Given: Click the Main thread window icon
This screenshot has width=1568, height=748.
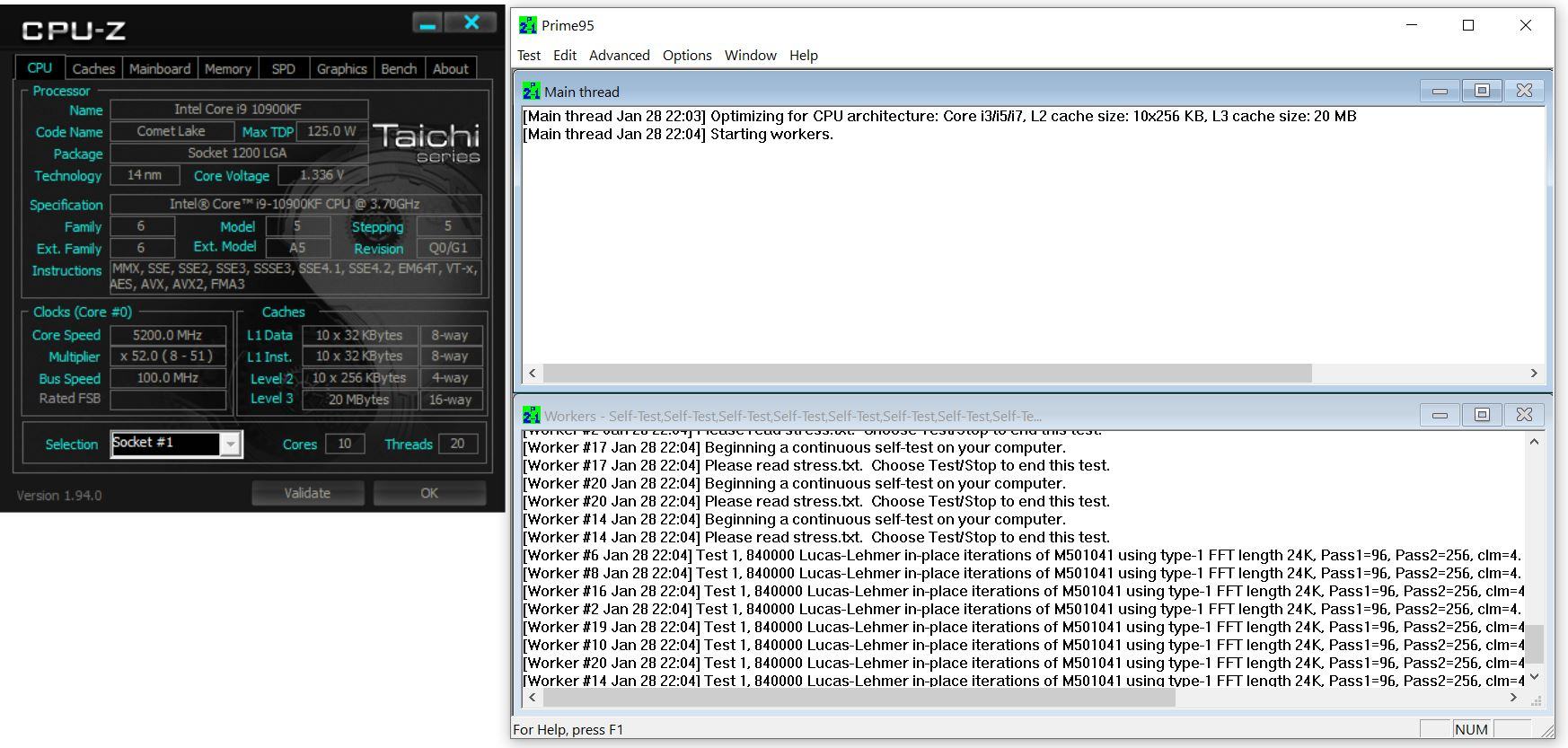Looking at the screenshot, I should (531, 91).
